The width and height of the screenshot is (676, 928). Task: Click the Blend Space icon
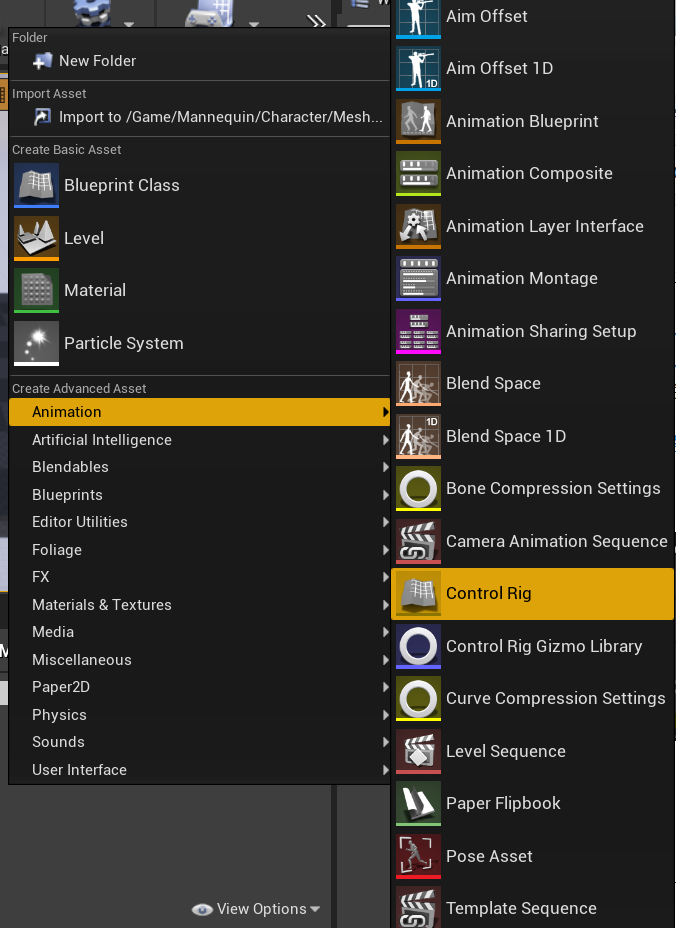tap(418, 383)
